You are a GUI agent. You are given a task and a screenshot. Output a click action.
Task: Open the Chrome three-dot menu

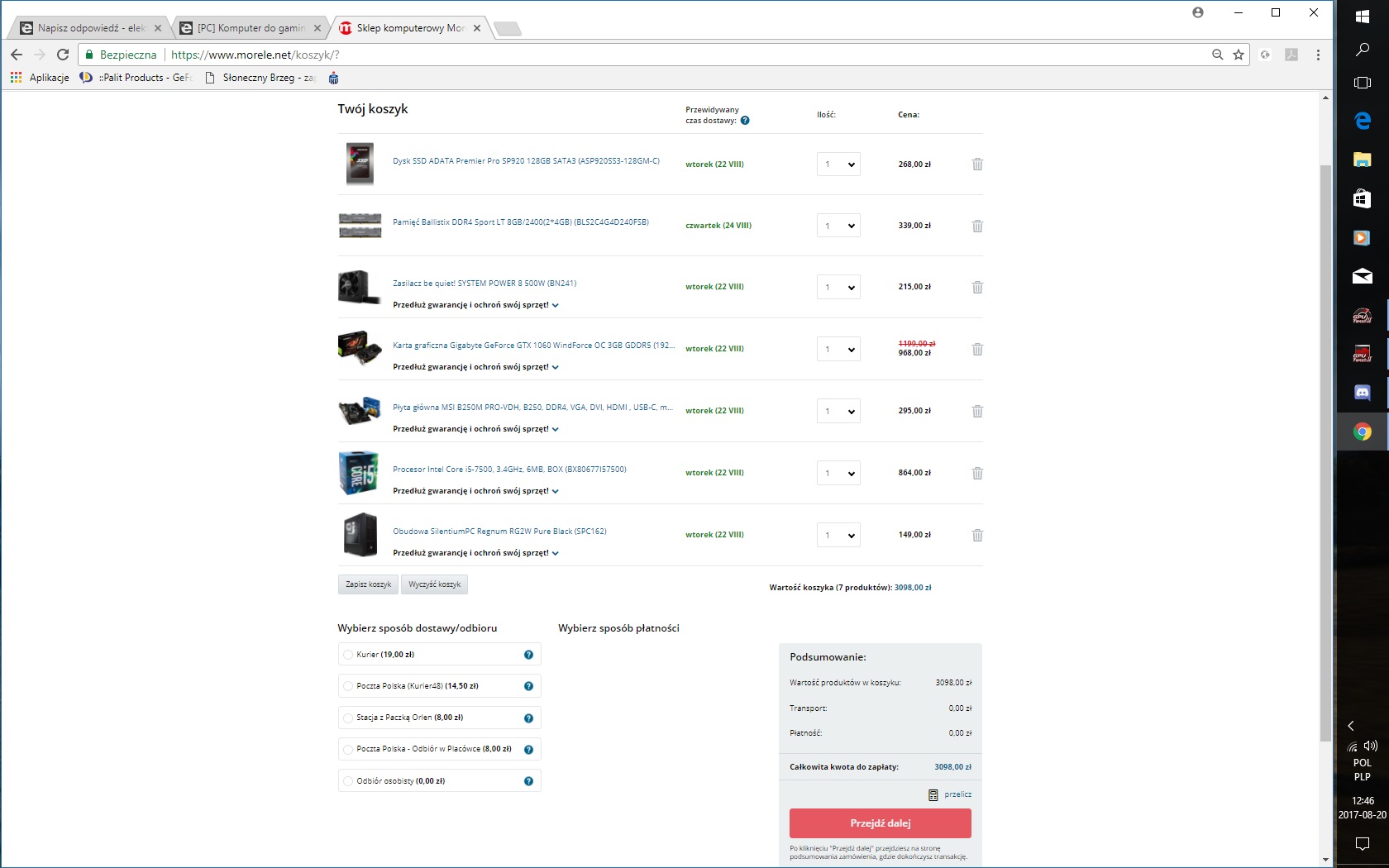pyautogui.click(x=1318, y=55)
